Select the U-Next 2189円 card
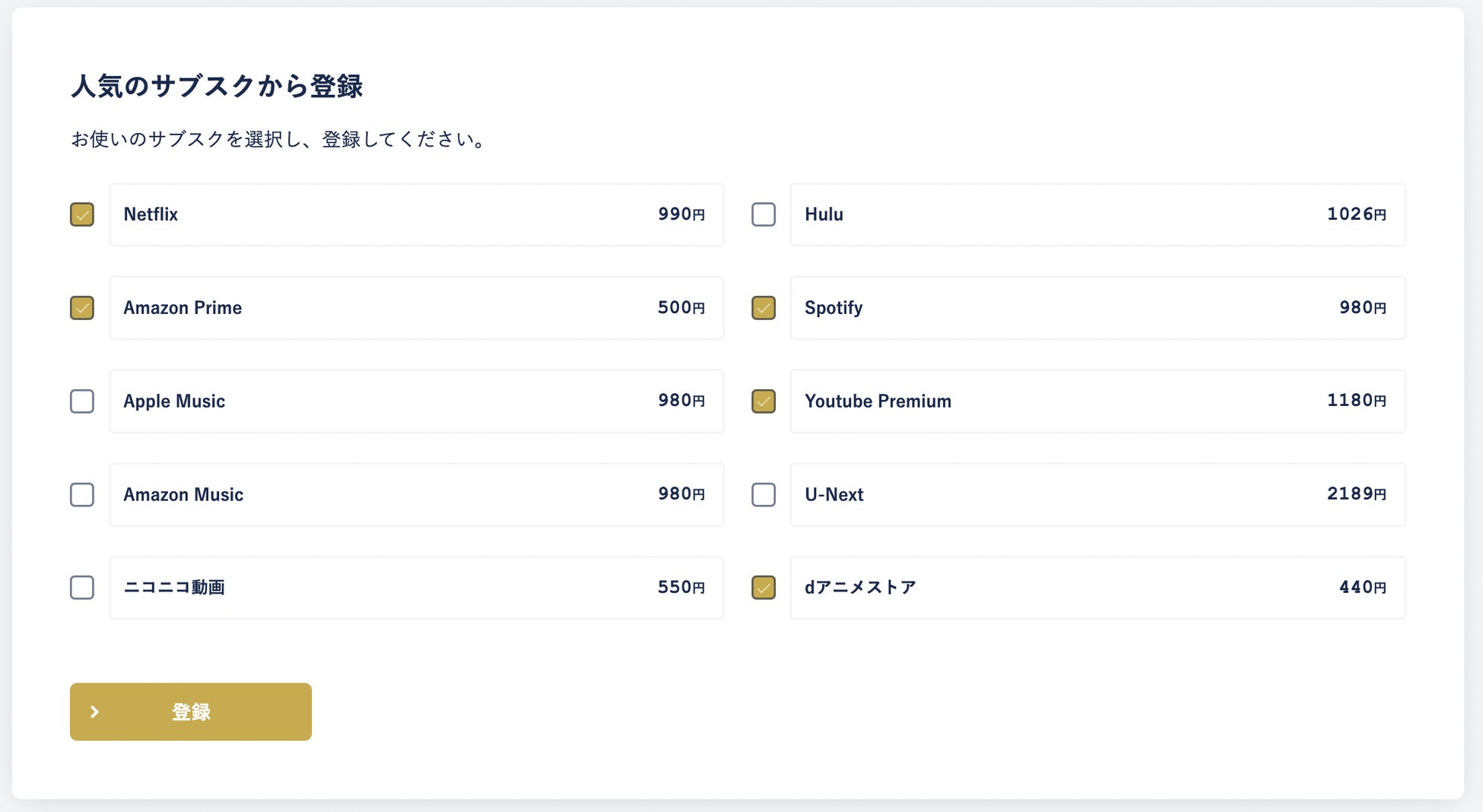This screenshot has height=812, width=1483. pyautogui.click(x=1097, y=495)
